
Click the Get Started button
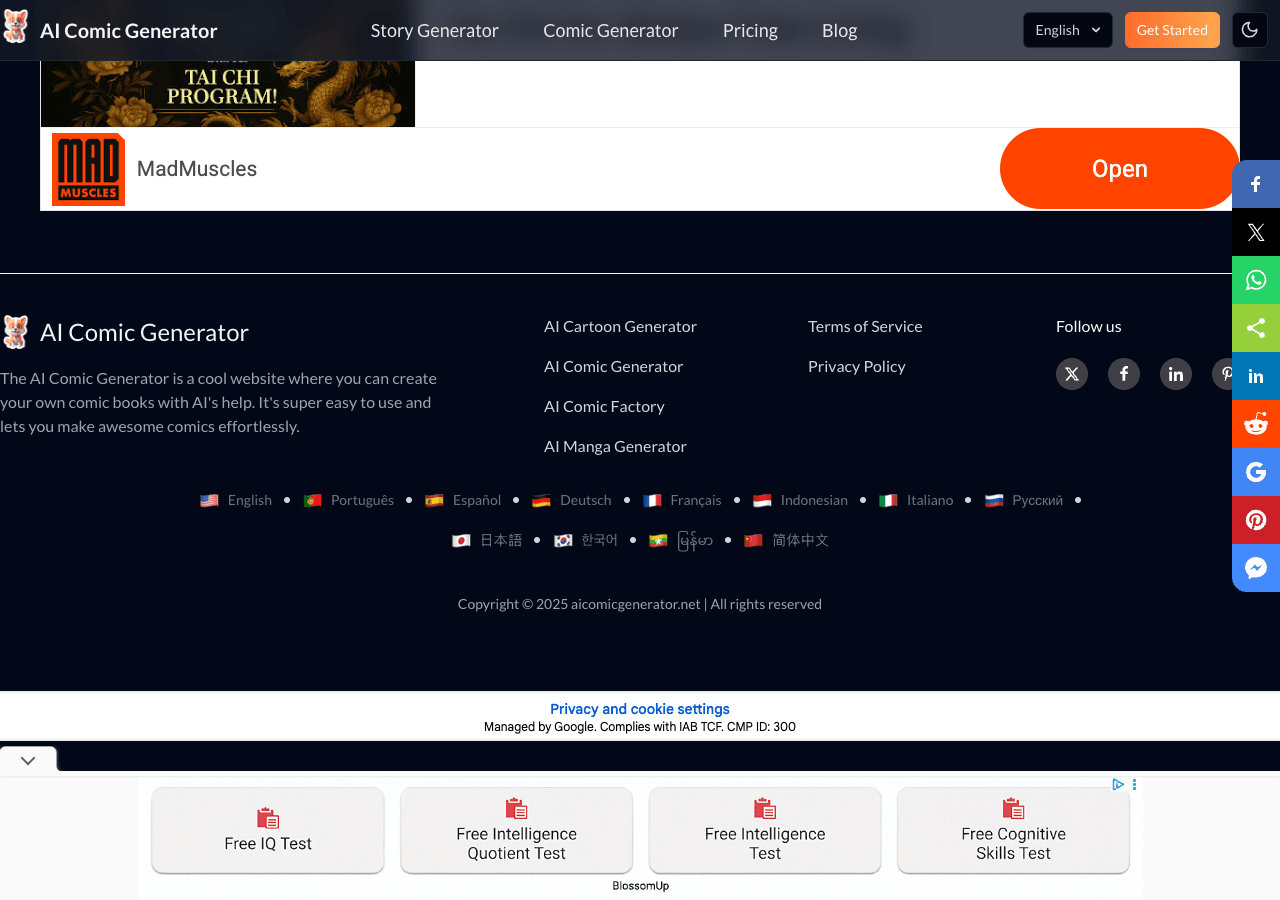click(x=1172, y=30)
